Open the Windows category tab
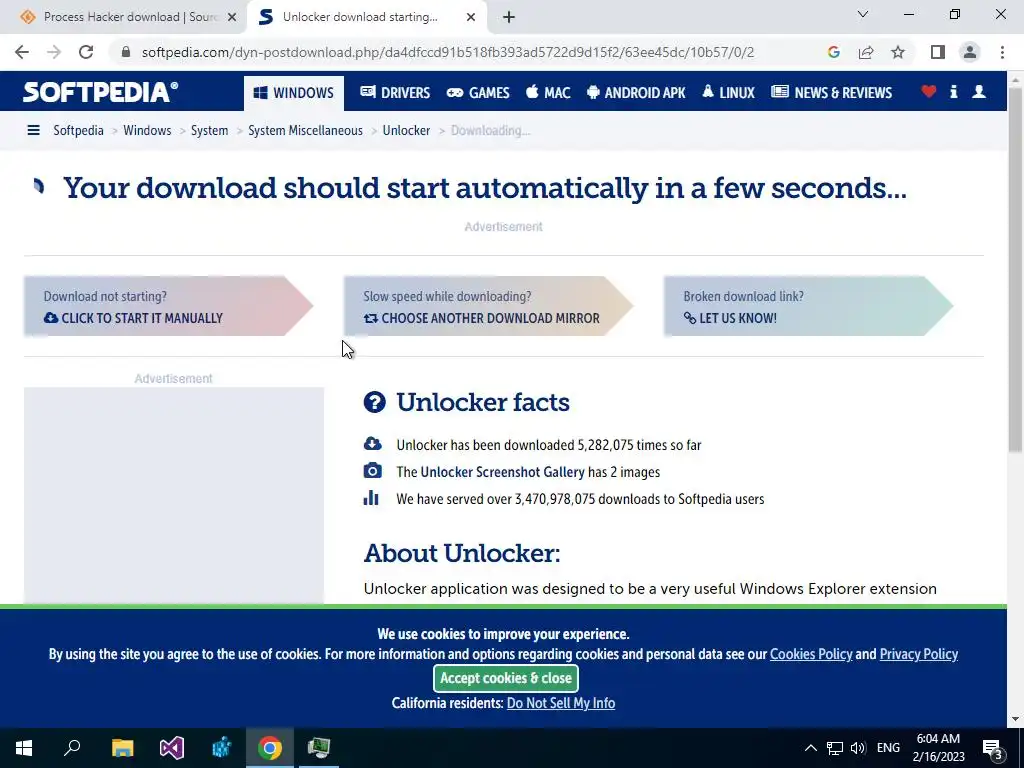The width and height of the screenshot is (1024, 768). click(294, 93)
